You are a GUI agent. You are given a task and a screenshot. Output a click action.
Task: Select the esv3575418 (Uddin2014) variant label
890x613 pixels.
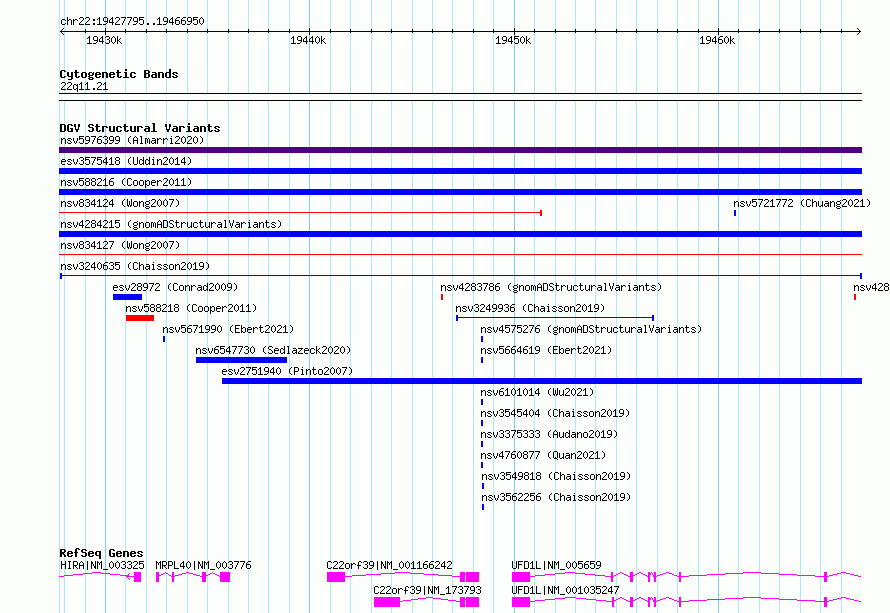point(126,161)
